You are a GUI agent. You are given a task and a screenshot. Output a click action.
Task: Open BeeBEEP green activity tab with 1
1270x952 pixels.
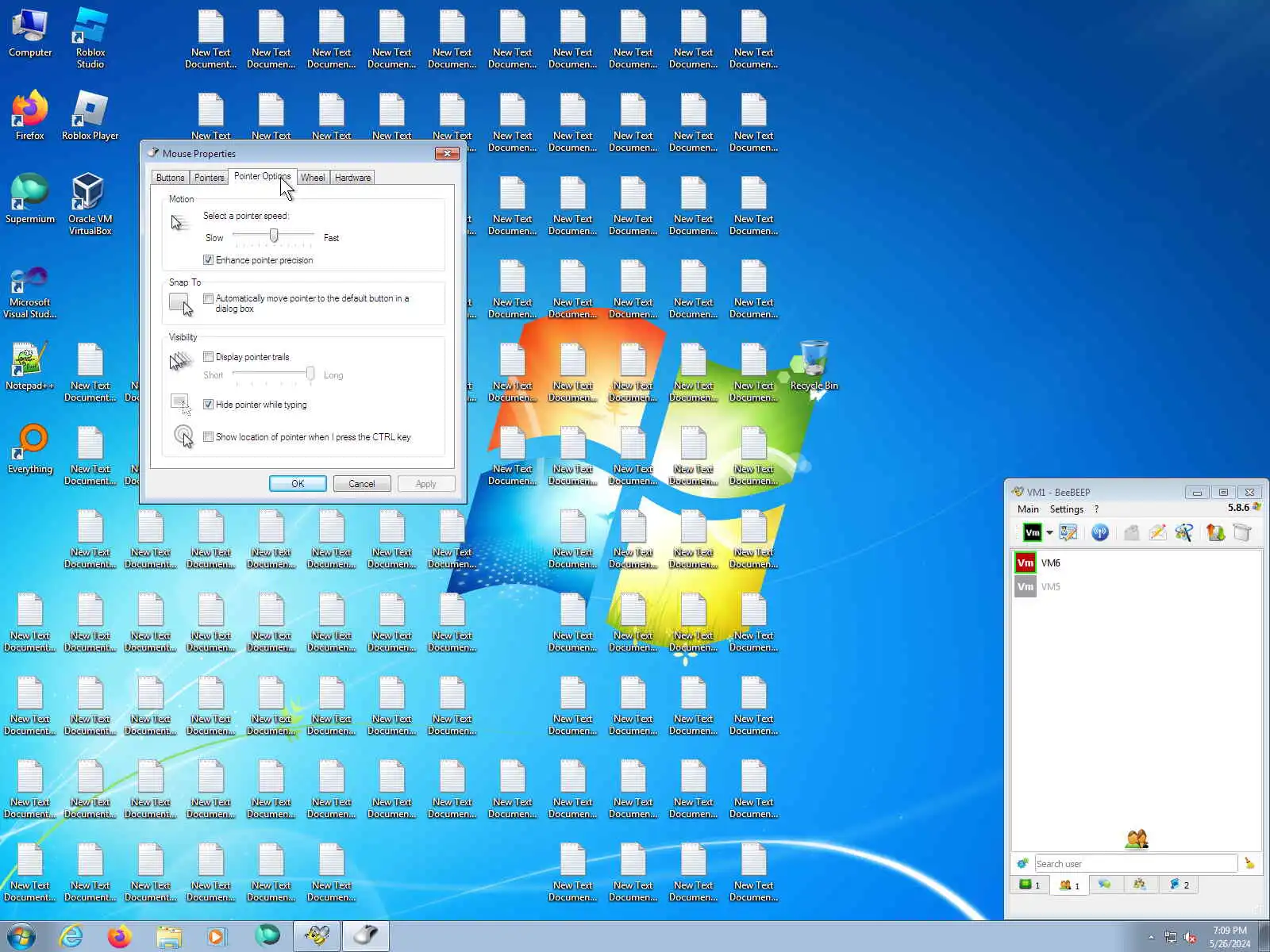click(1029, 885)
